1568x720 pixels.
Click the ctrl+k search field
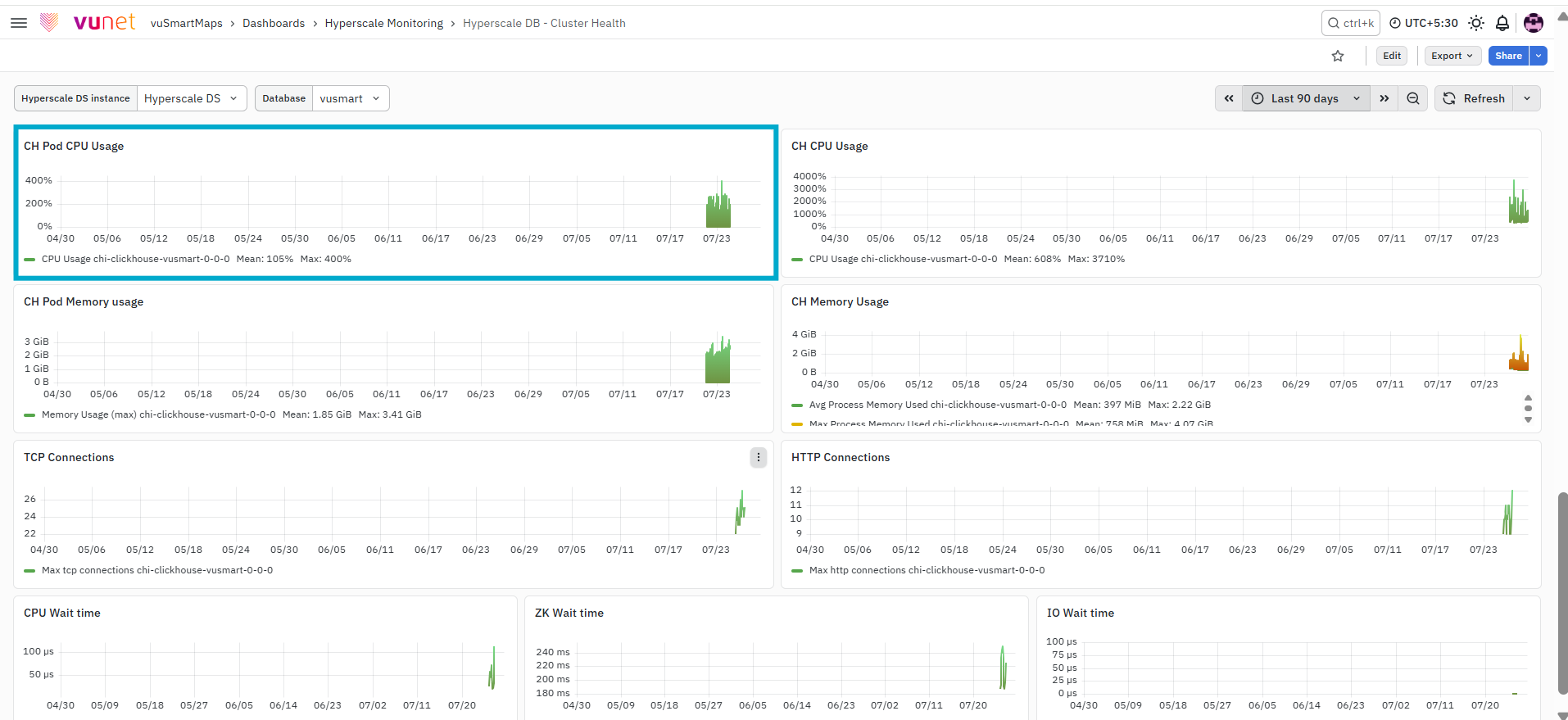point(1351,23)
